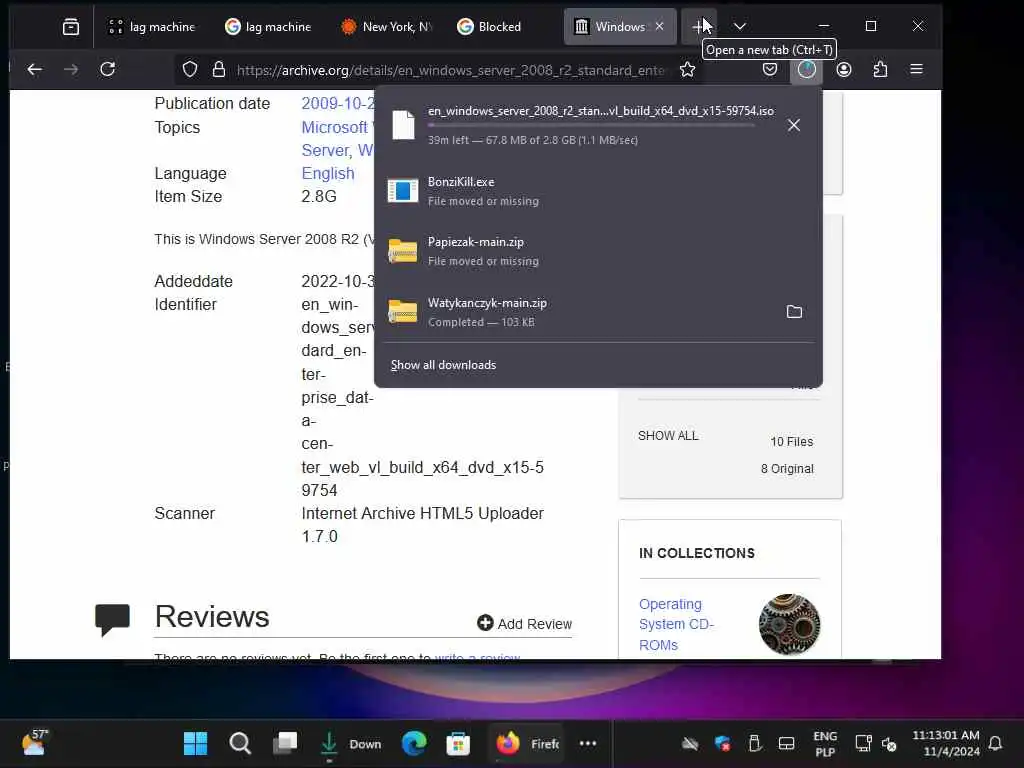Open taskbar Search
The width and height of the screenshot is (1024, 768).
[x=240, y=743]
